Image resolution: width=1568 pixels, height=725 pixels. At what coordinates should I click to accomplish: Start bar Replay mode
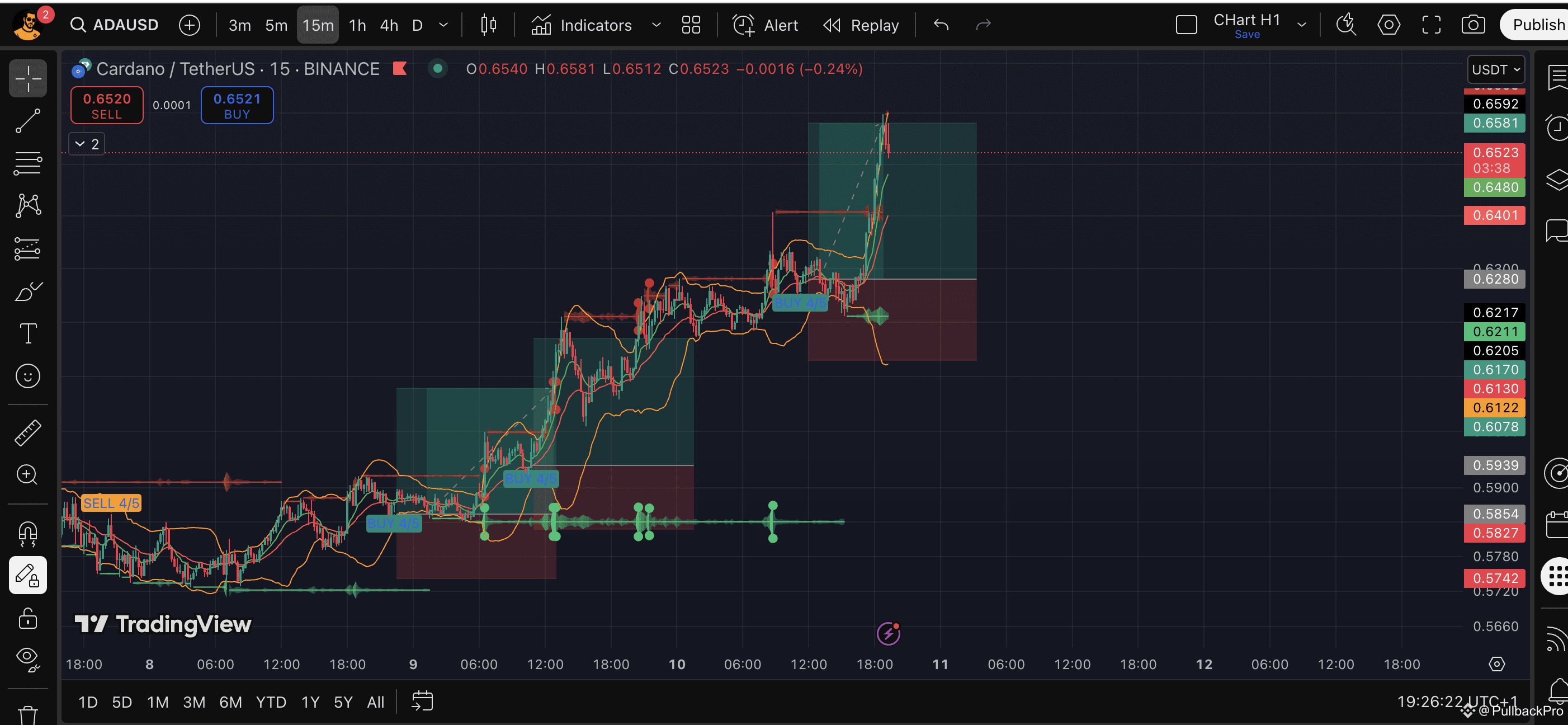[861, 25]
